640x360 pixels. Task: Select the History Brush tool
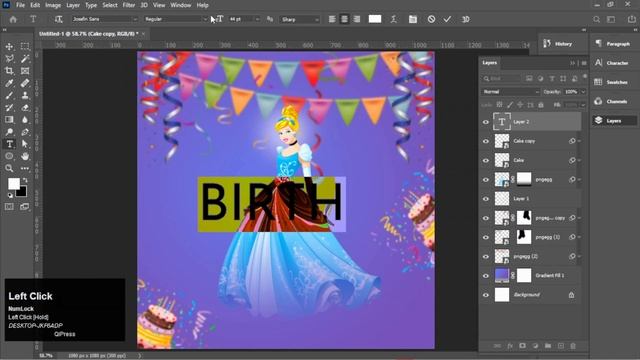pyautogui.click(x=9, y=108)
